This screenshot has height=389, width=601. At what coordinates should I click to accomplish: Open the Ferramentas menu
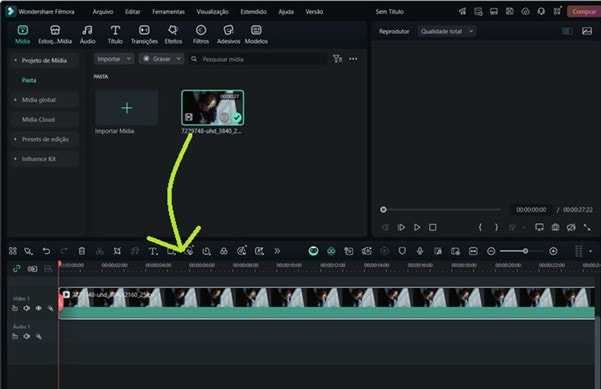point(168,11)
